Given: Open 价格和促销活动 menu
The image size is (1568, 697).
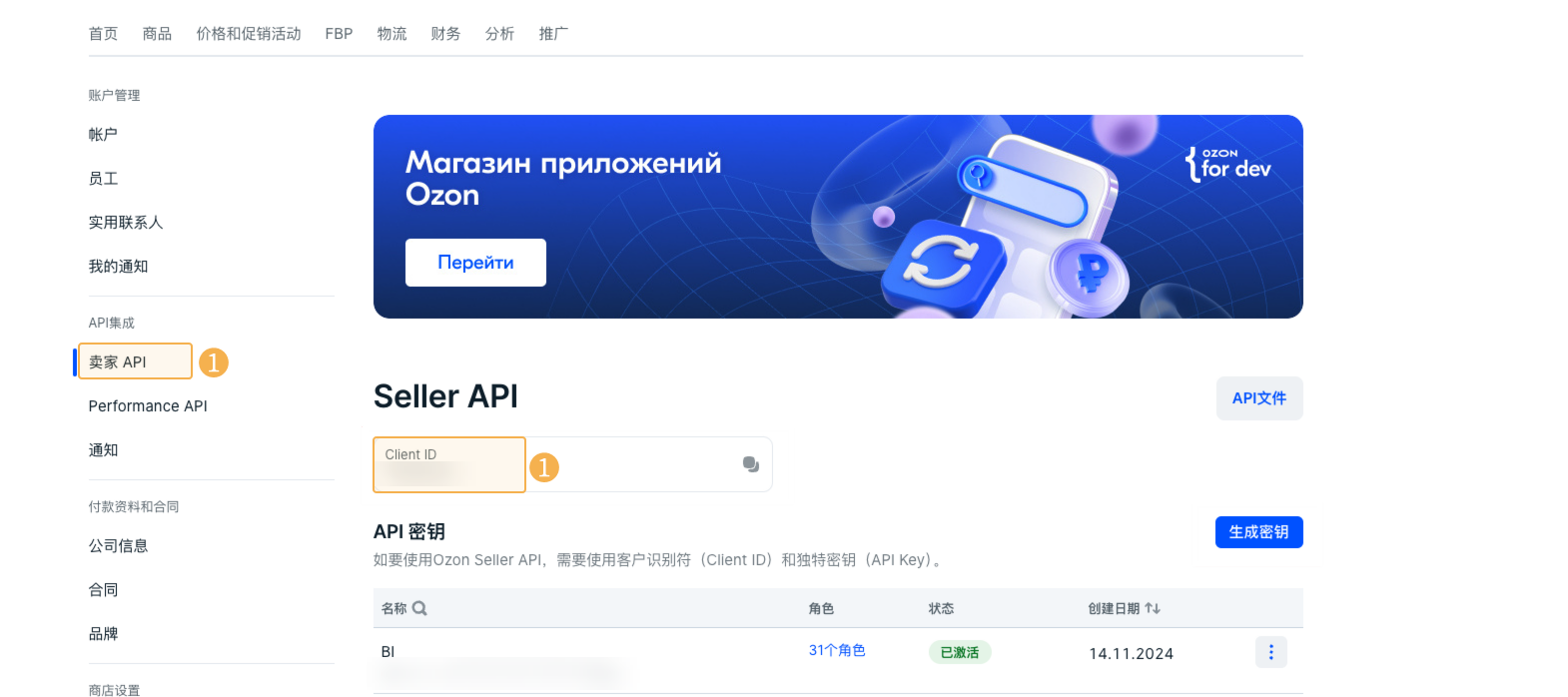Looking at the screenshot, I should pyautogui.click(x=249, y=34).
